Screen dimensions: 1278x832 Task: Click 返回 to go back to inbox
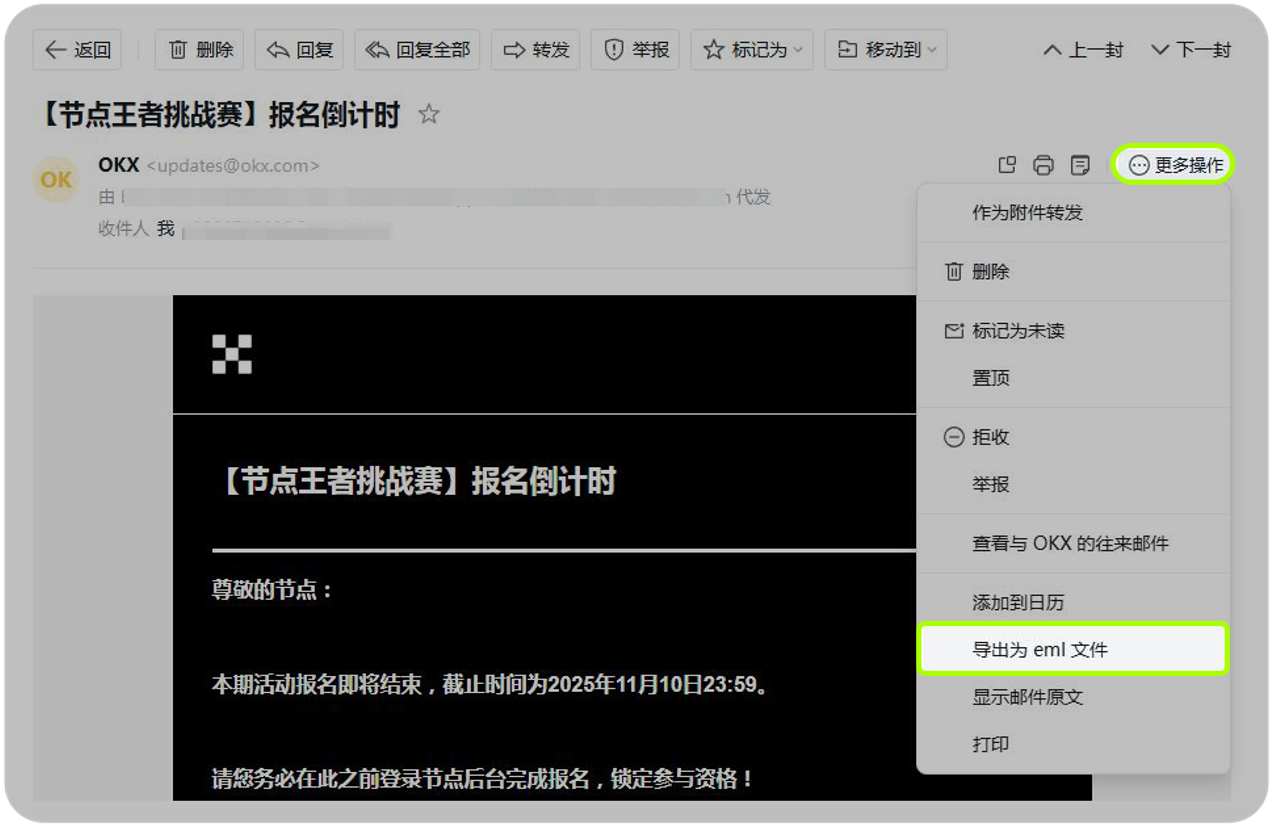point(76,50)
